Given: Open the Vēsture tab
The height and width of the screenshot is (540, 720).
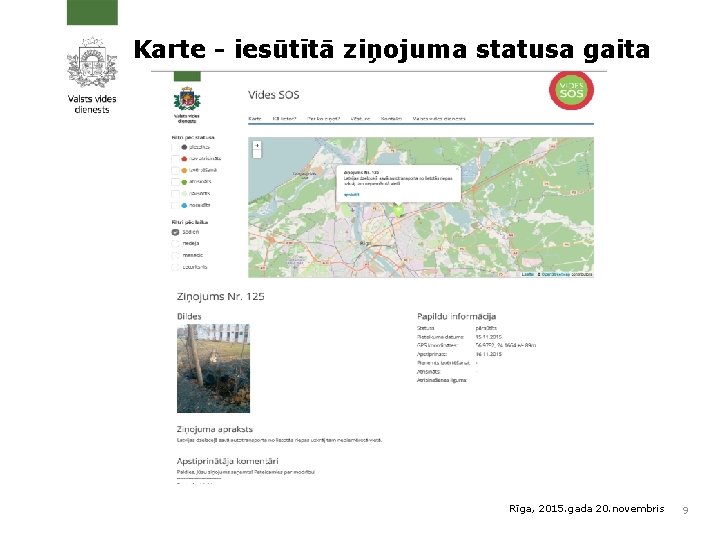Looking at the screenshot, I should 360,118.
